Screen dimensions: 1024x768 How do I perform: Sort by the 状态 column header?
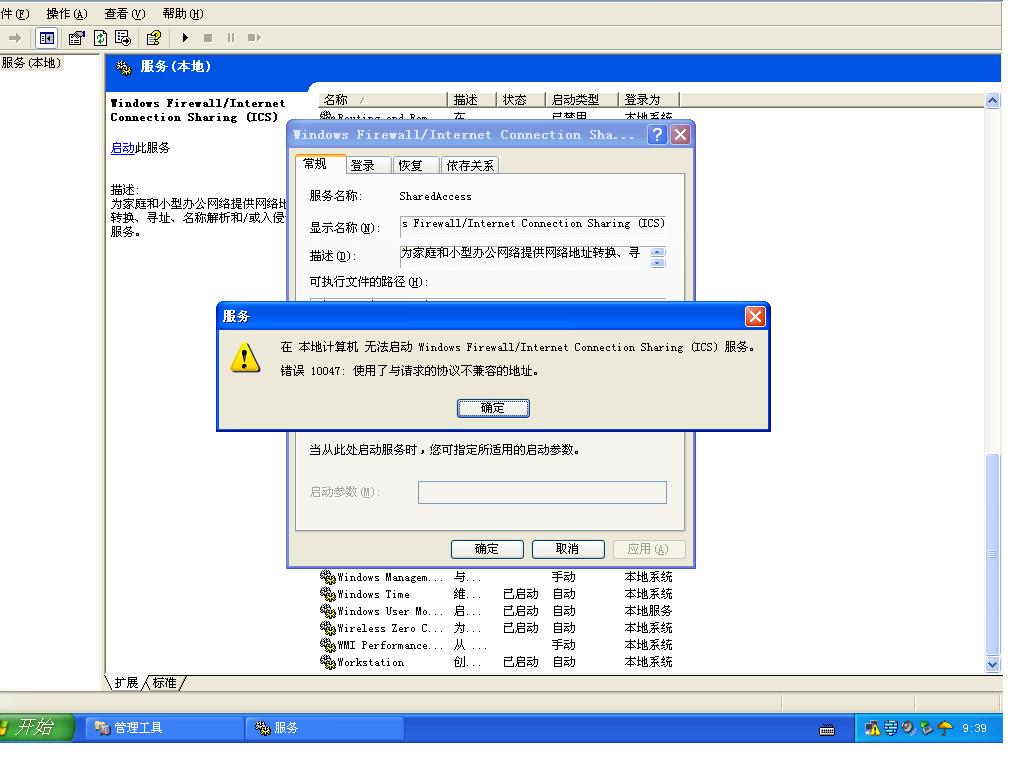point(520,100)
